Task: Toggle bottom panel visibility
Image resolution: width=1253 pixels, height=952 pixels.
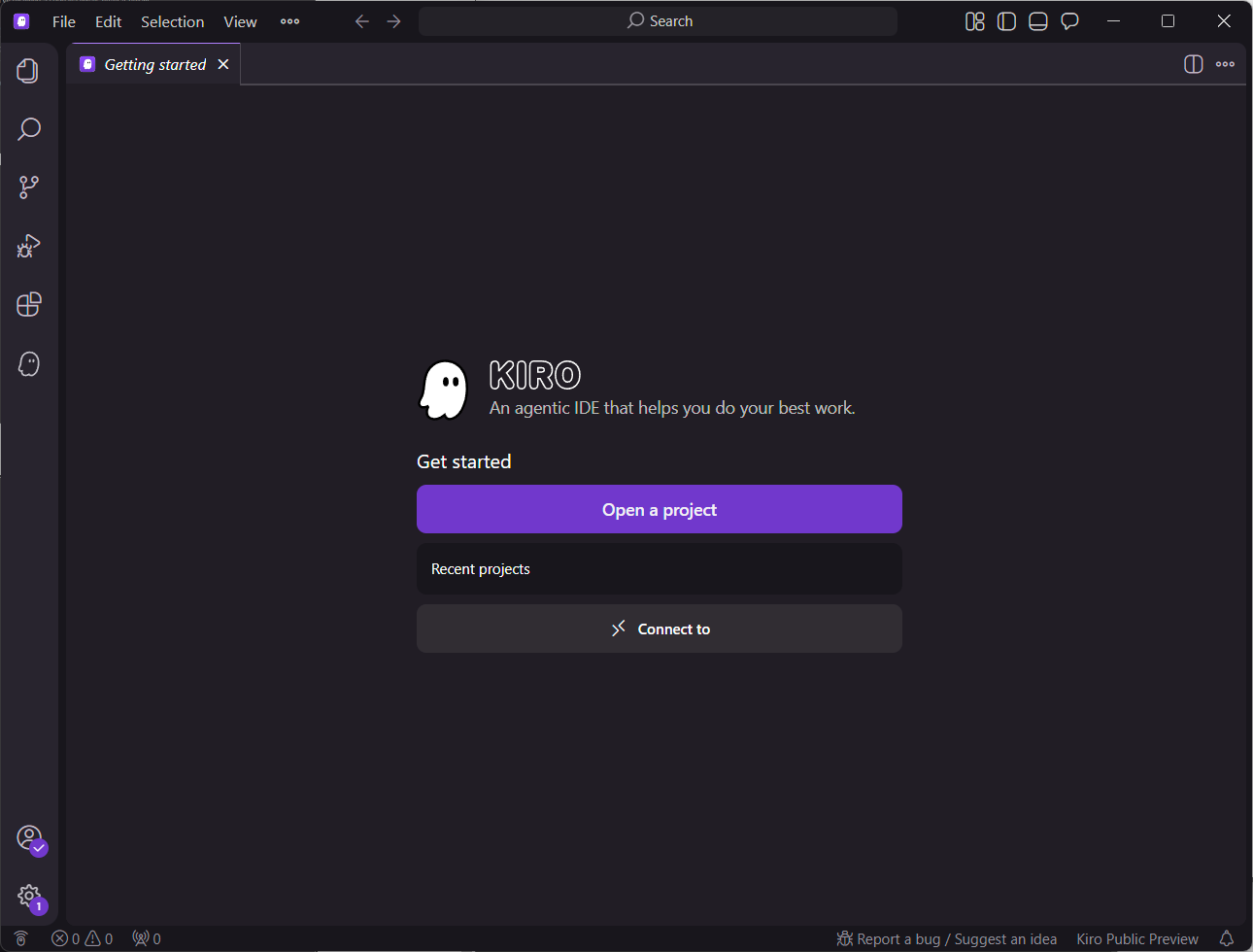Action: [x=1038, y=21]
